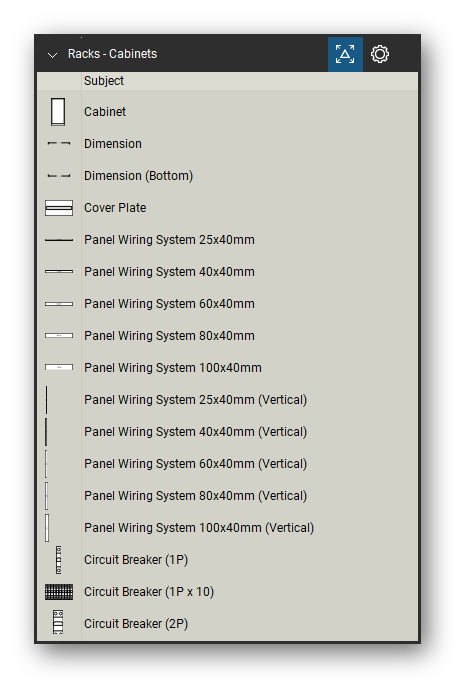Pick the Panel Wiring System 100x40mm horizontal icon
The width and height of the screenshot is (455, 678).
pyautogui.click(x=59, y=368)
